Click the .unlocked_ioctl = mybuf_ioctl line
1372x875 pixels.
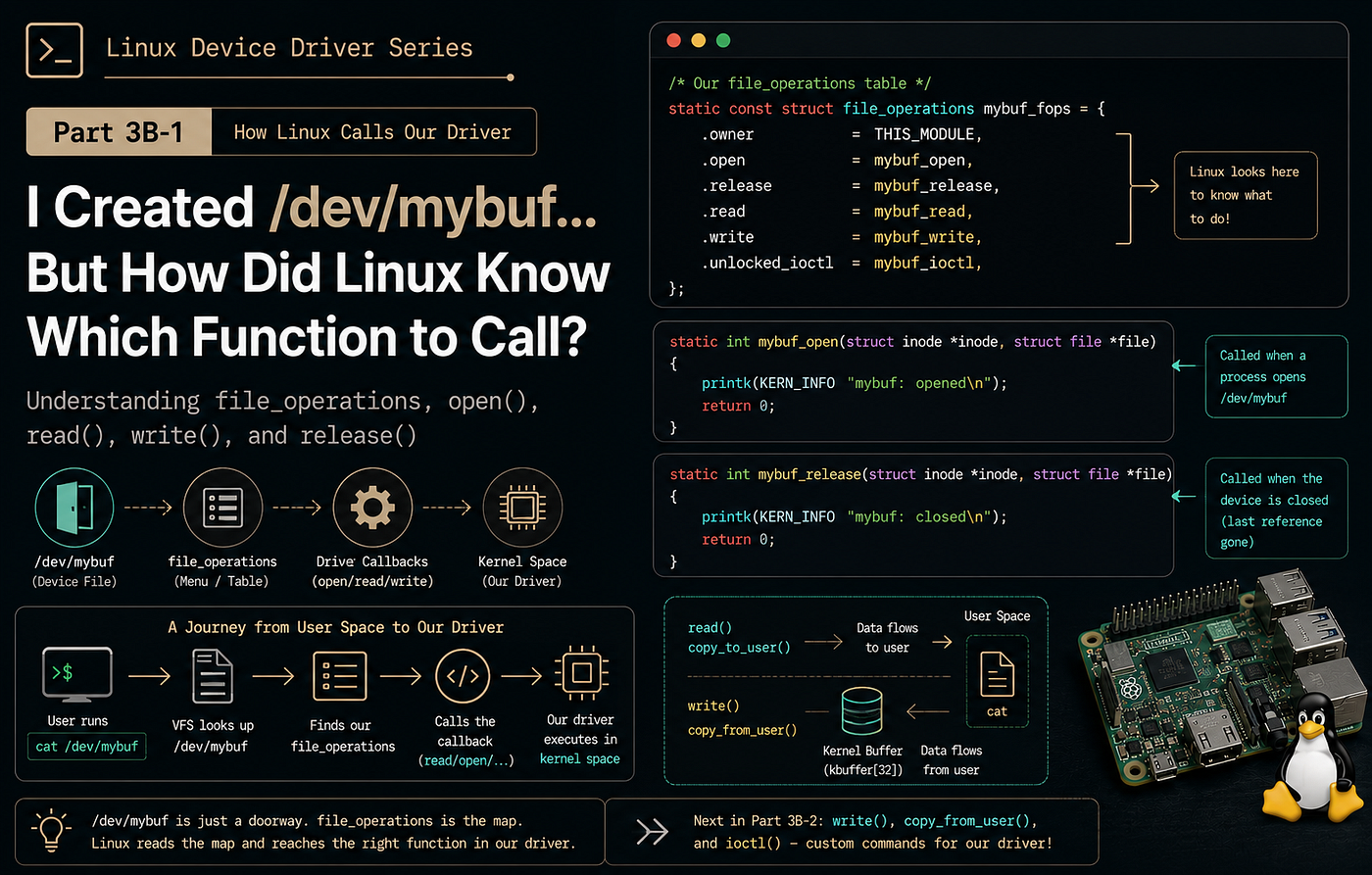(842, 262)
